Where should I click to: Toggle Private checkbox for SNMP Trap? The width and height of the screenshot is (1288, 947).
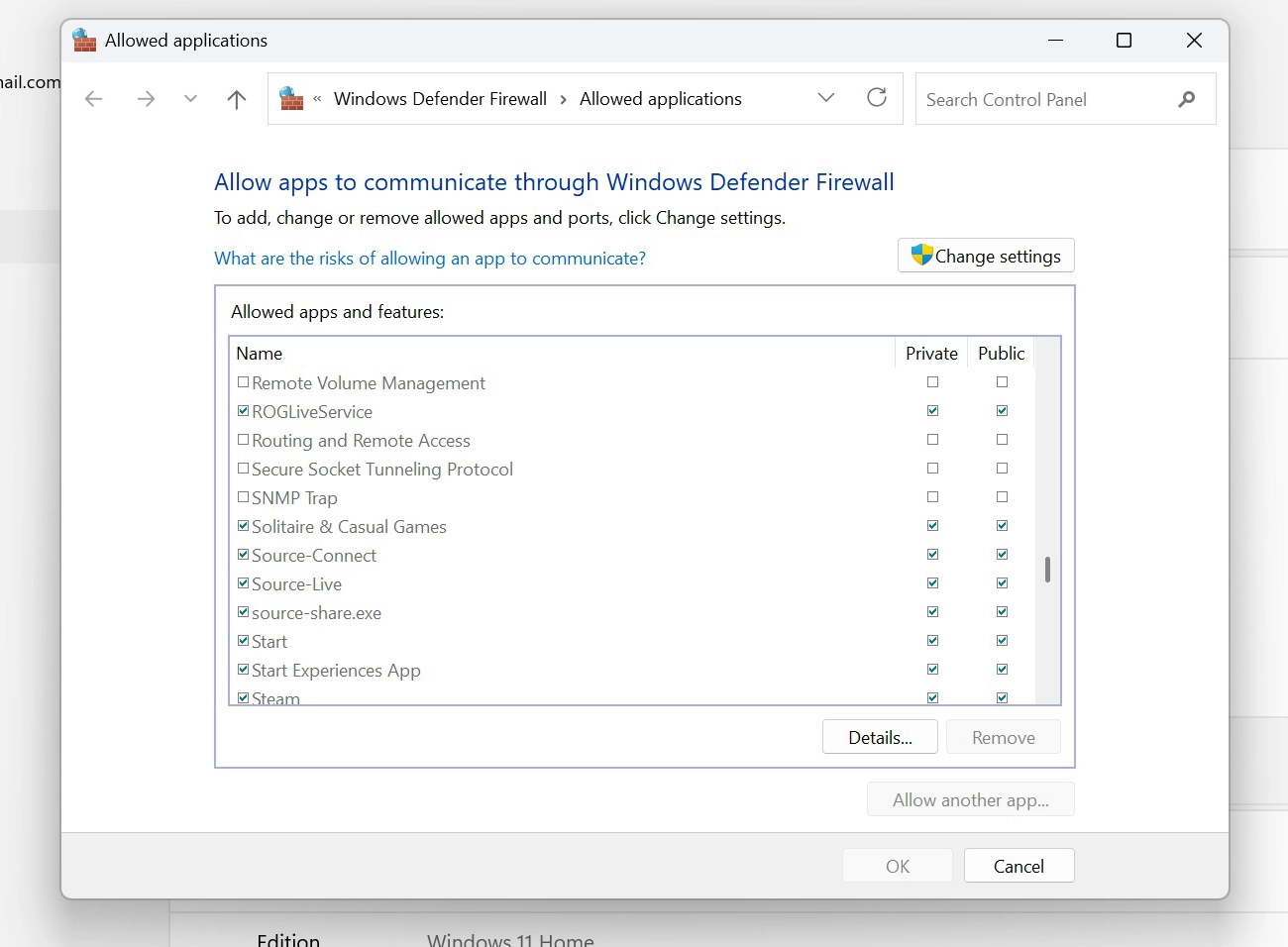click(x=932, y=497)
